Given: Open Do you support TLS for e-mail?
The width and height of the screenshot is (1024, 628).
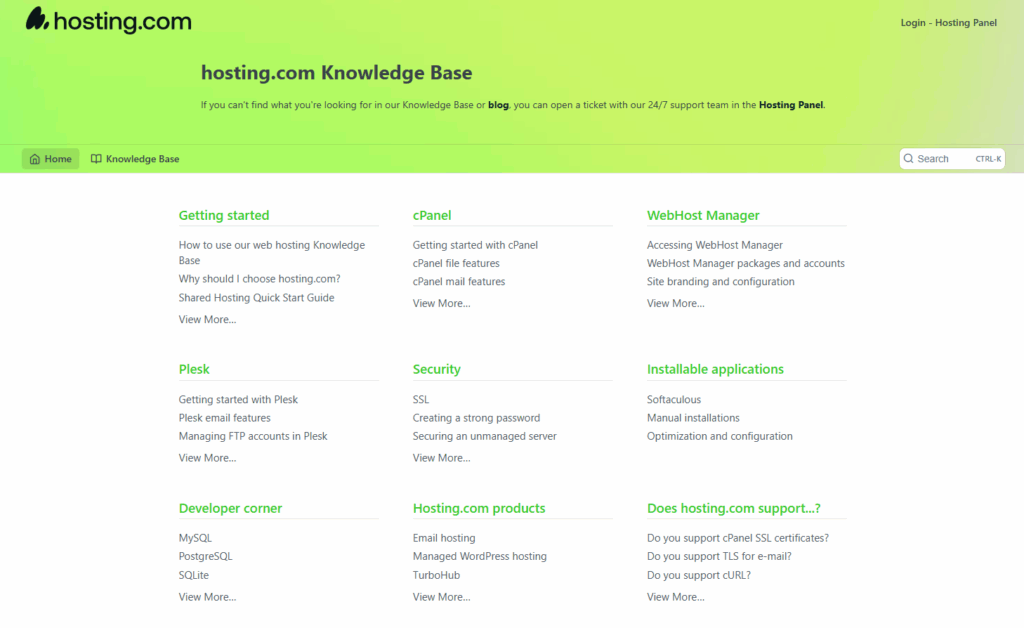Looking at the screenshot, I should [x=718, y=556].
